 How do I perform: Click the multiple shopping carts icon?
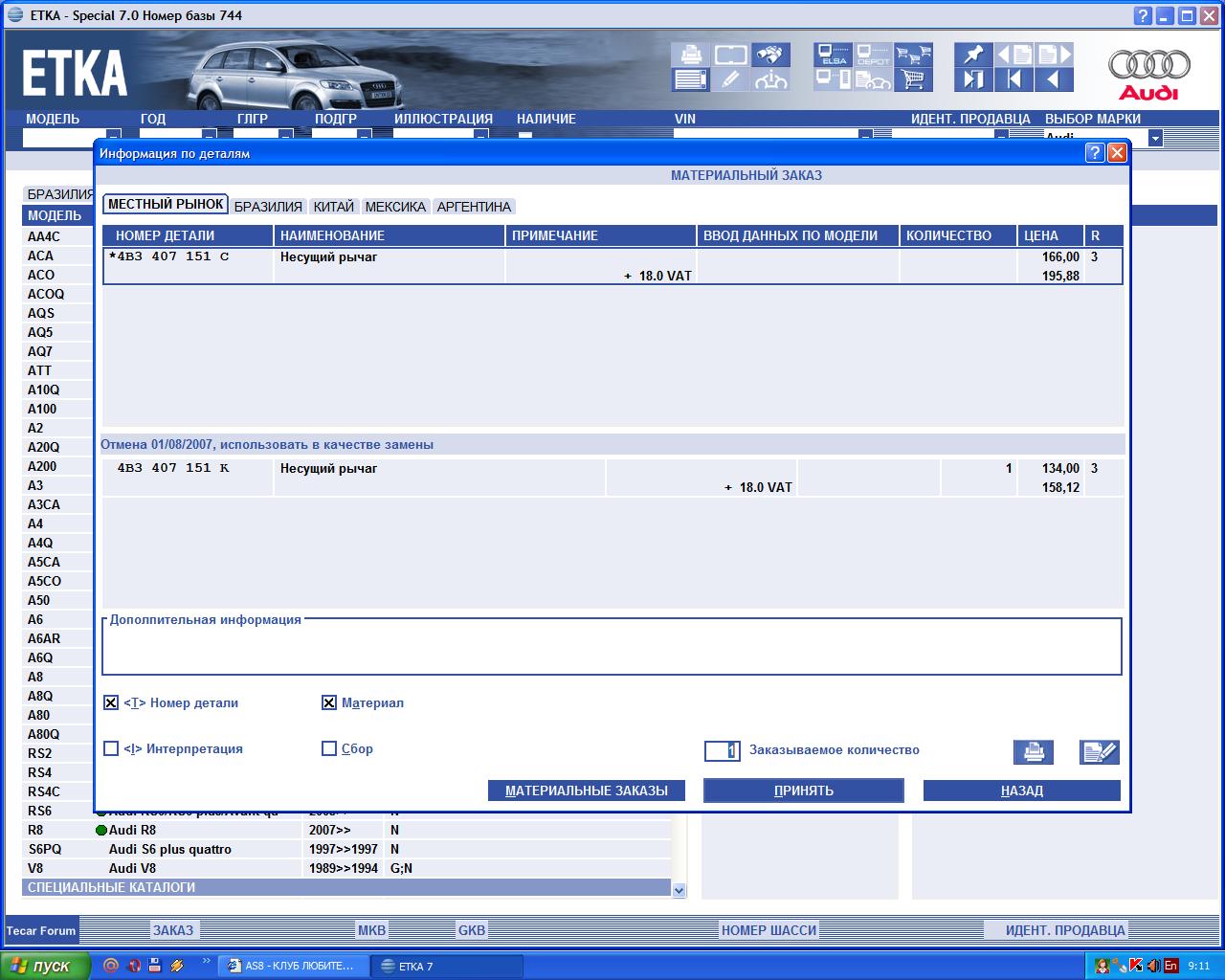tap(914, 55)
